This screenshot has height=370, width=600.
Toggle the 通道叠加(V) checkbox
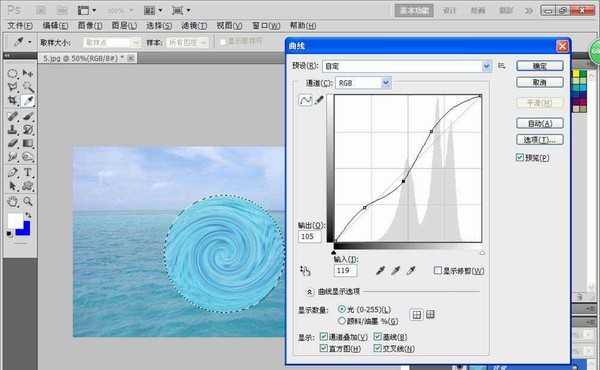click(324, 336)
